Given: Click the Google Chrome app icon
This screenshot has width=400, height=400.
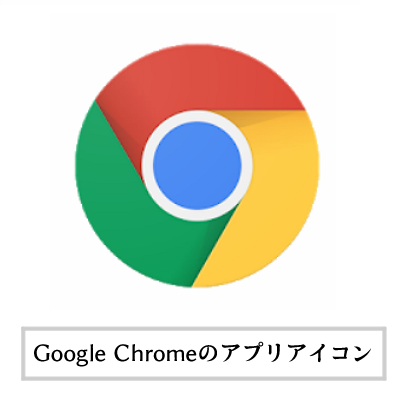Looking at the screenshot, I should (197, 166).
